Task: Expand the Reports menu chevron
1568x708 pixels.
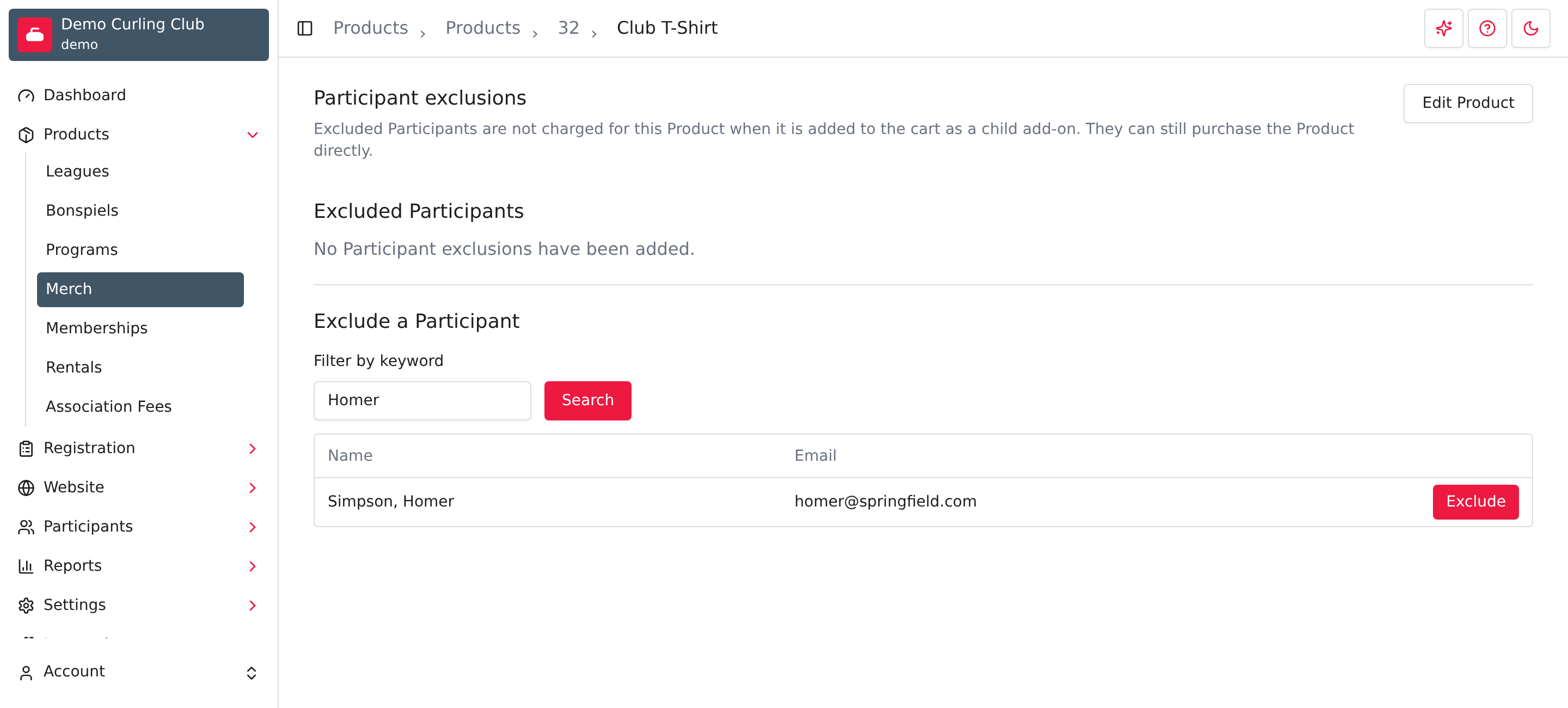Action: point(252,566)
